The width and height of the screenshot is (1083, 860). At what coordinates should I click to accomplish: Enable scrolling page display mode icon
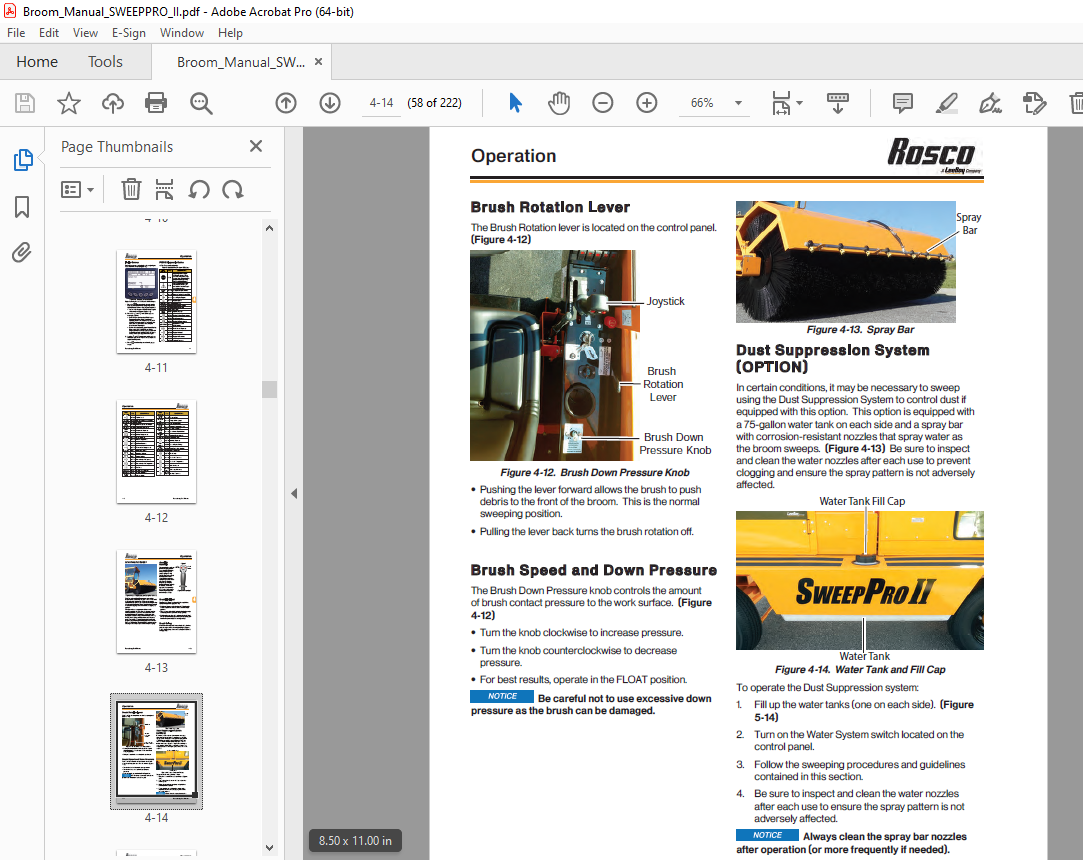[x=838, y=103]
